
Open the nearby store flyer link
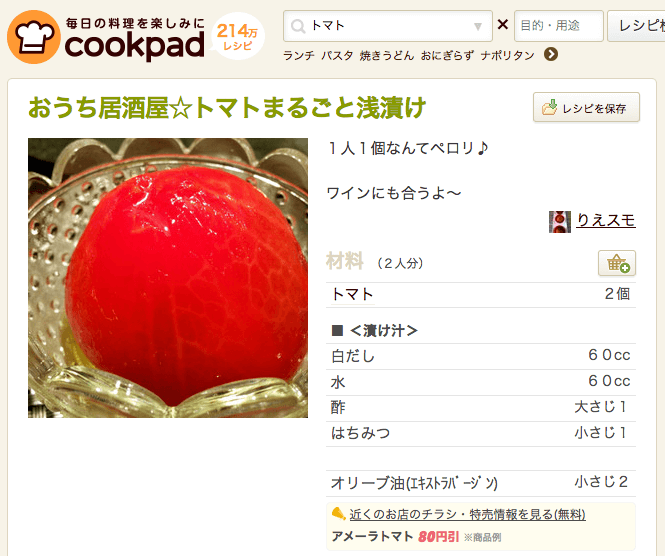click(x=467, y=514)
